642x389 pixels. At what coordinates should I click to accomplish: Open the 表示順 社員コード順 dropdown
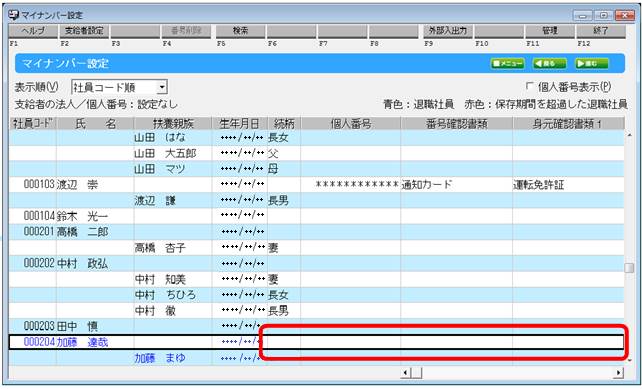point(162,87)
